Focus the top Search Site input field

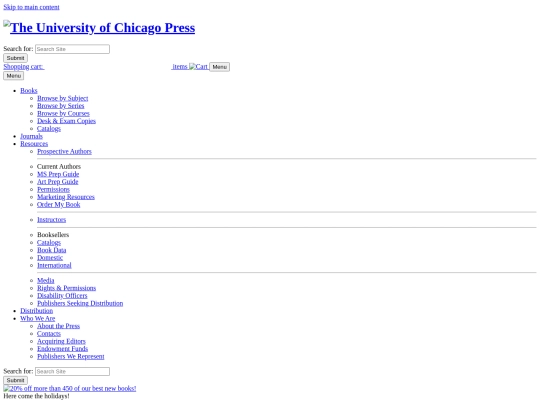(72, 49)
